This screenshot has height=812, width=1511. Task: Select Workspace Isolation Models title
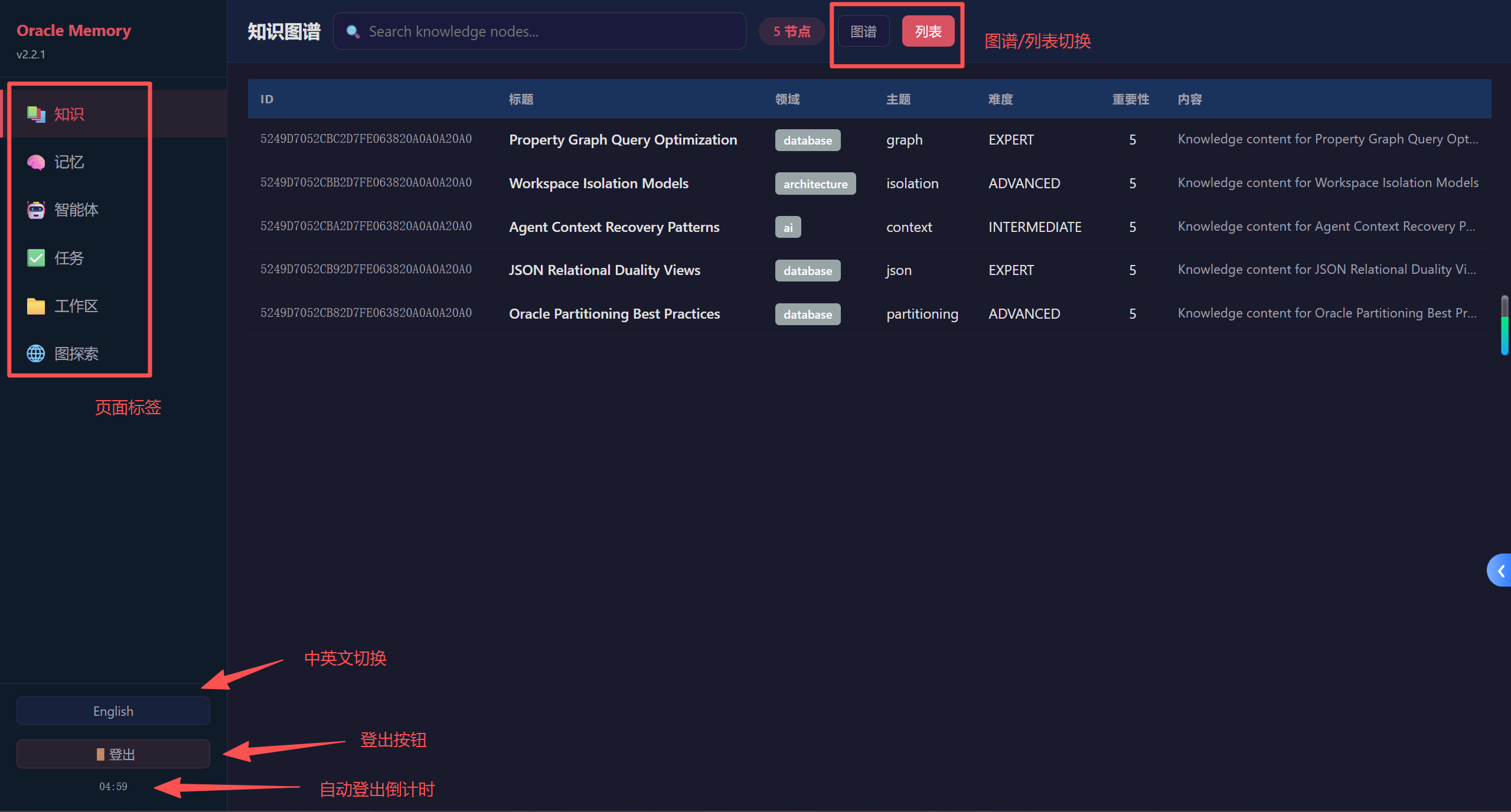[x=599, y=184]
